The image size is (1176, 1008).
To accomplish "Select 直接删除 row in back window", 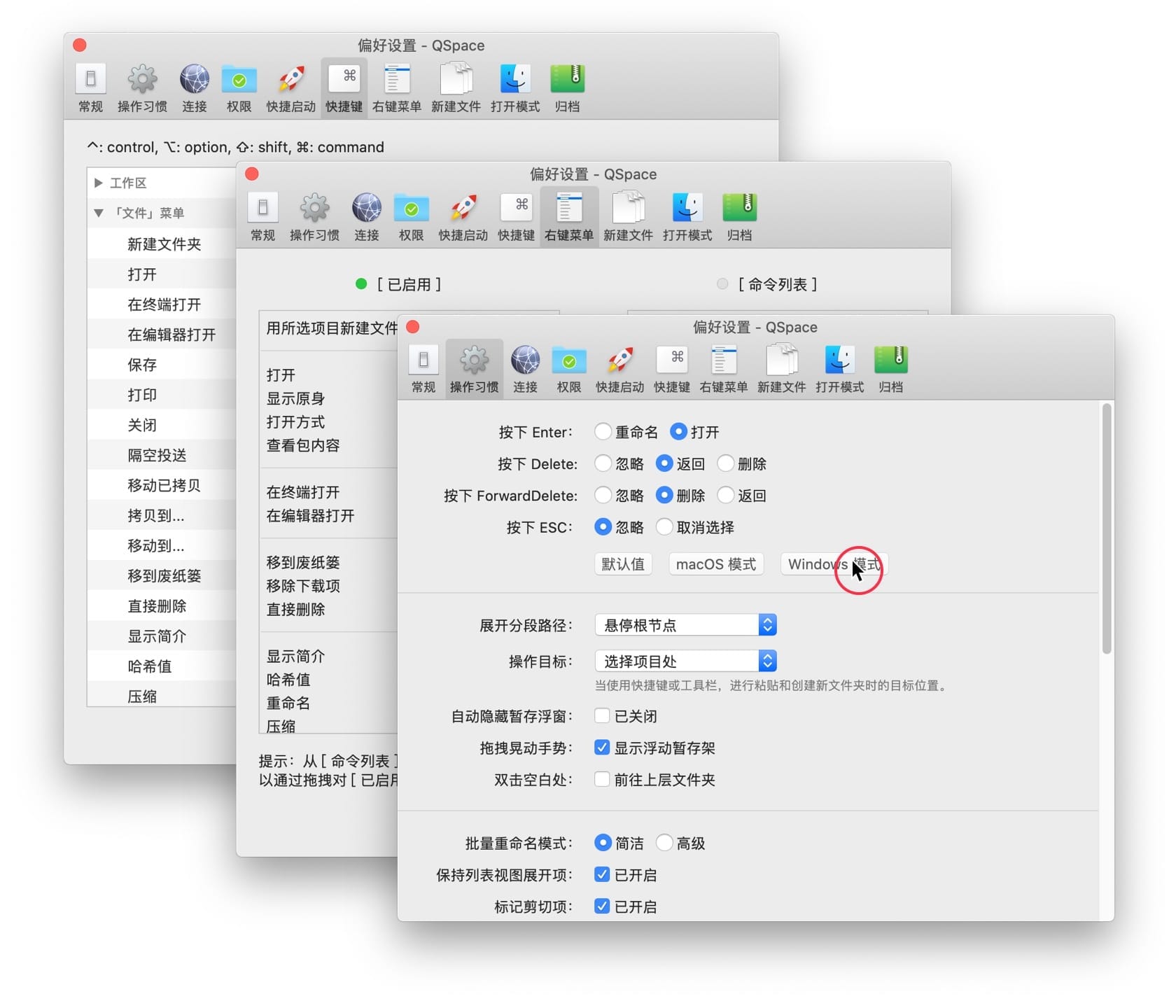I will click(x=162, y=606).
